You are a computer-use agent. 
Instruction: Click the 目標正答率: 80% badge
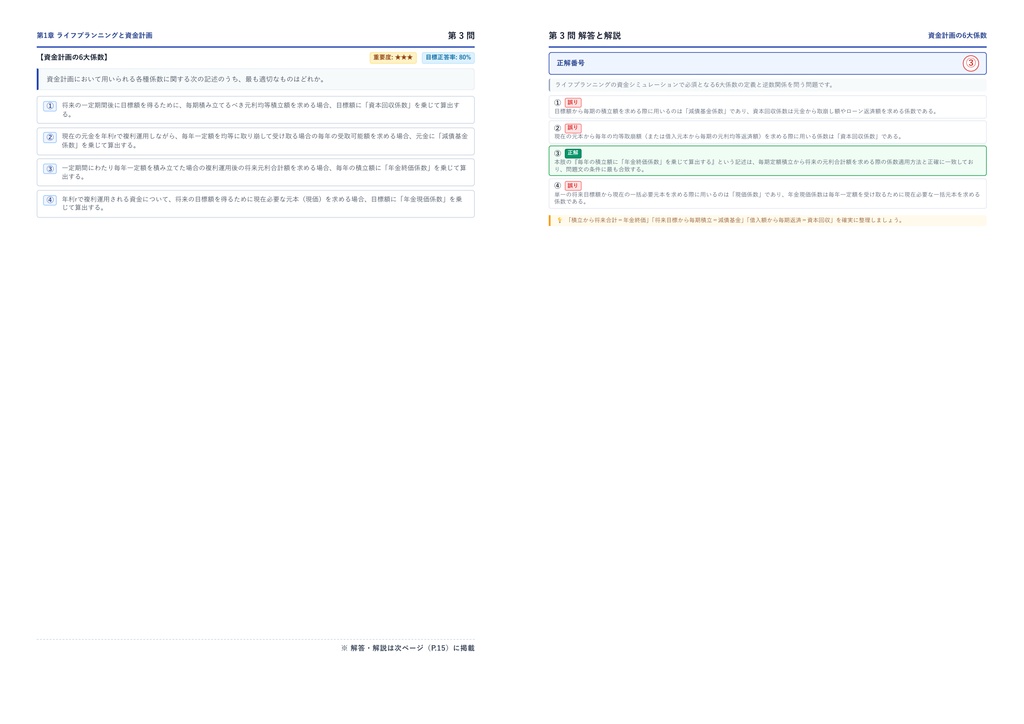(x=448, y=57)
